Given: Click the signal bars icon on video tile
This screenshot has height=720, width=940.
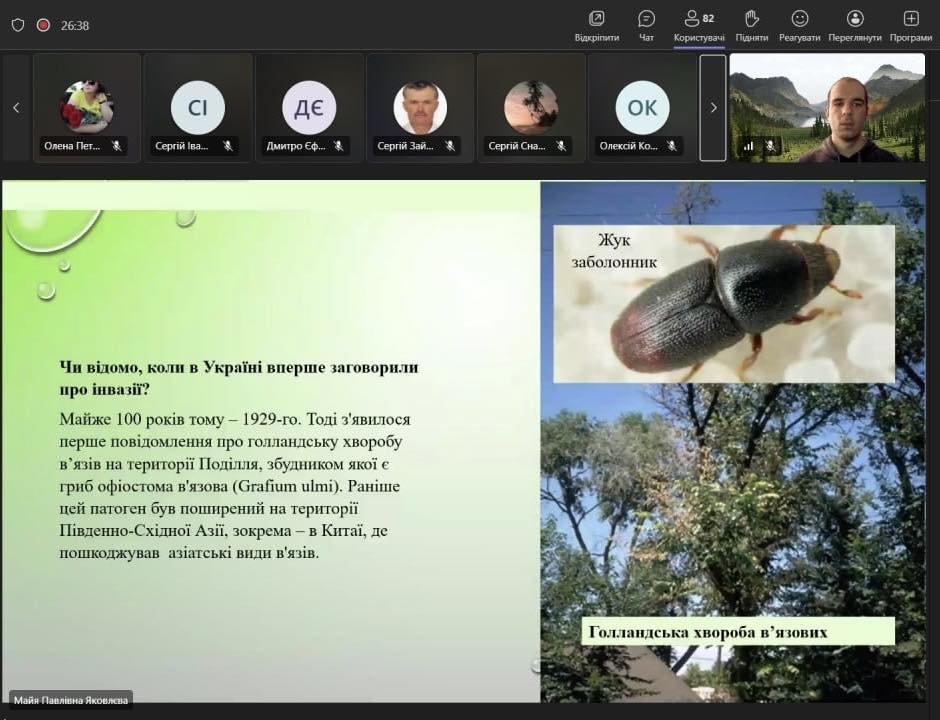Looking at the screenshot, I should click(748, 146).
